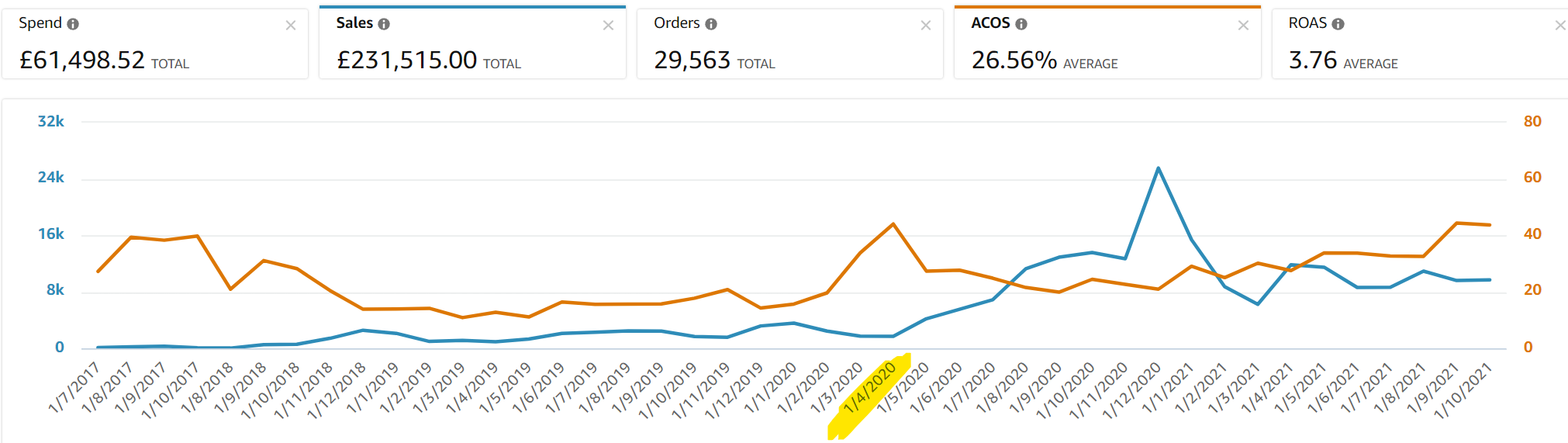This screenshot has width=1568, height=443.
Task: Close the Sales metric card
Action: (x=608, y=26)
